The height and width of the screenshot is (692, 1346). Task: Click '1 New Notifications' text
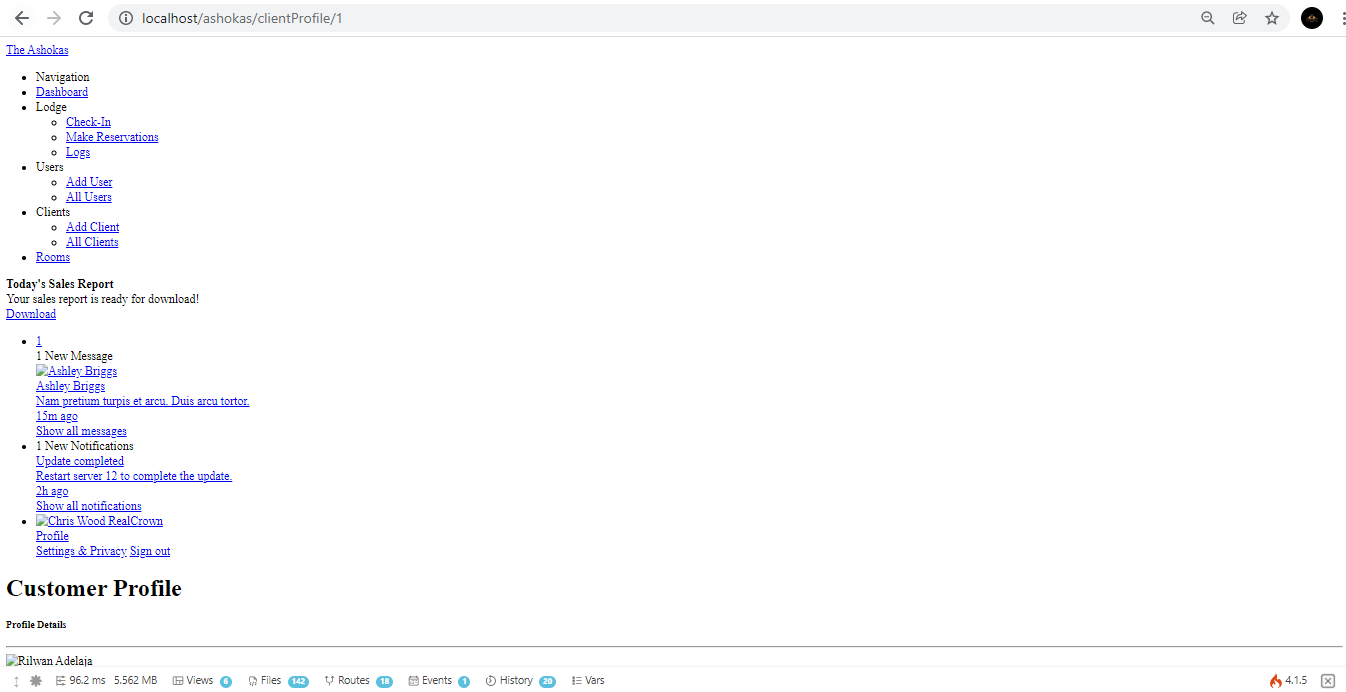85,446
